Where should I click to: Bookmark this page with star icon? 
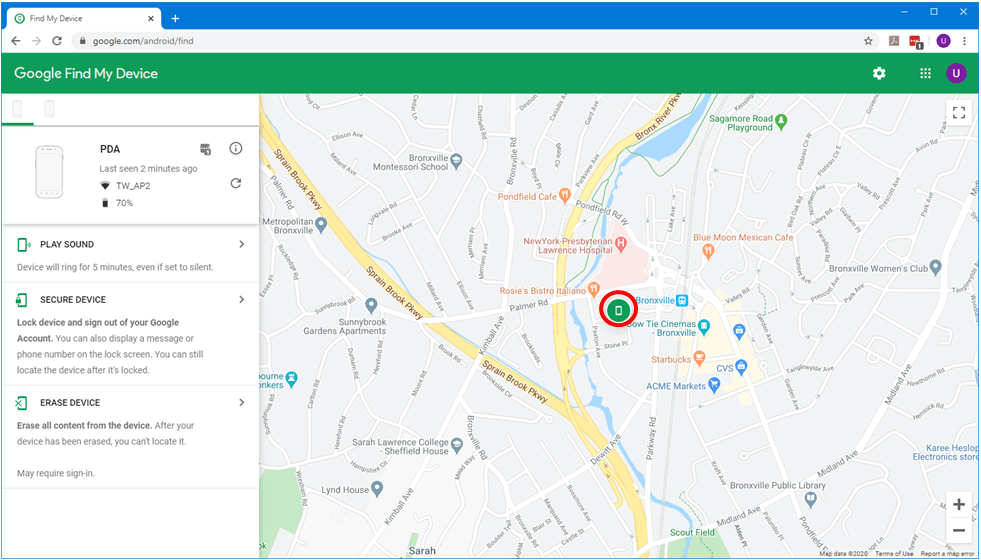click(868, 41)
